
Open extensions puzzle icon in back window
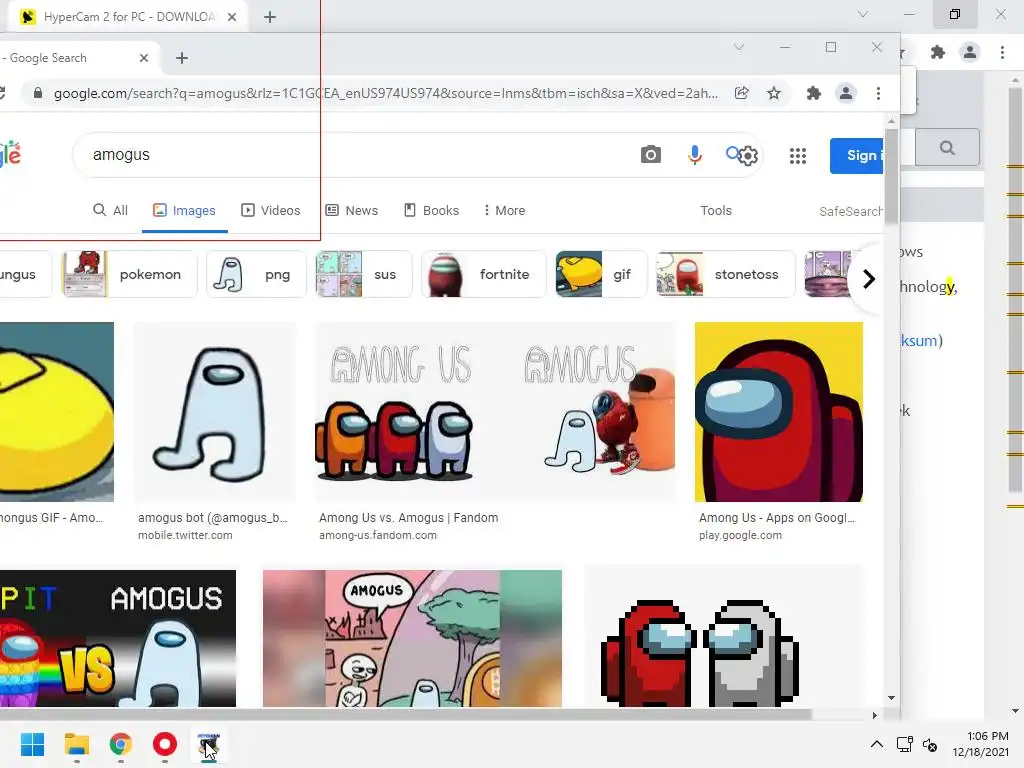(x=938, y=52)
